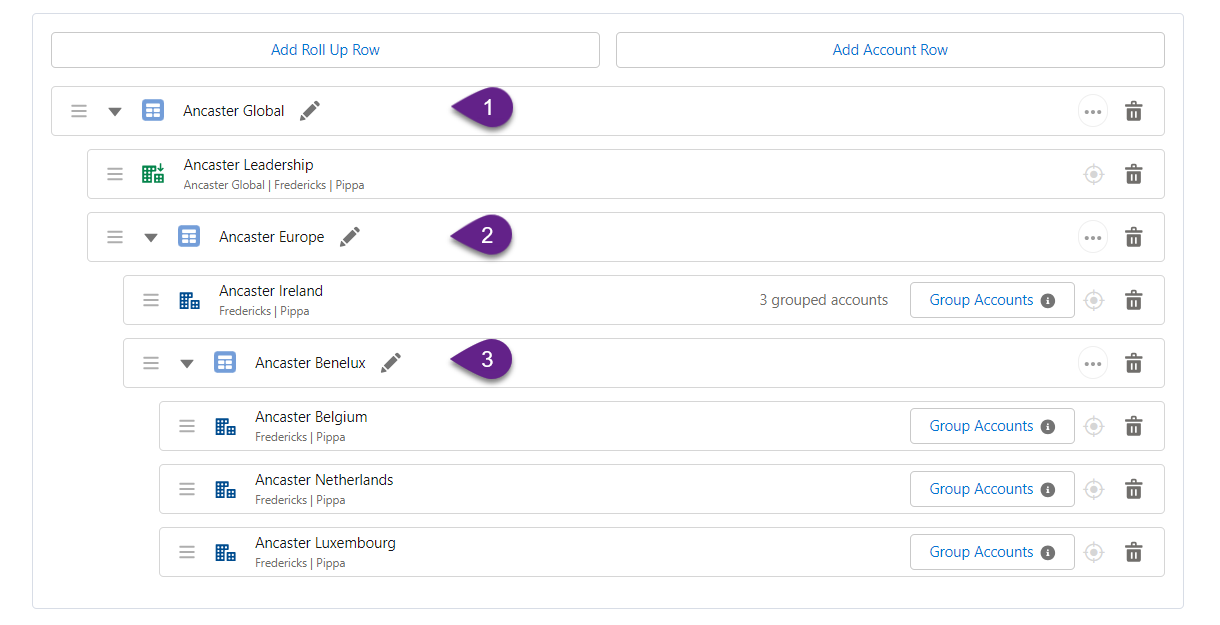
Task: Click the Ancaster Belgium account building icon
Action: (x=225, y=427)
